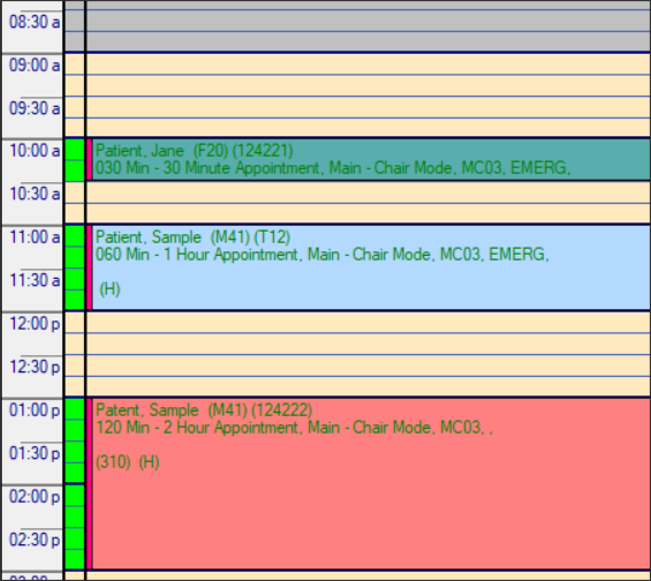Screen dimensions: 651x581
Task: Click the 09:00 a time label
Action: tap(34, 65)
